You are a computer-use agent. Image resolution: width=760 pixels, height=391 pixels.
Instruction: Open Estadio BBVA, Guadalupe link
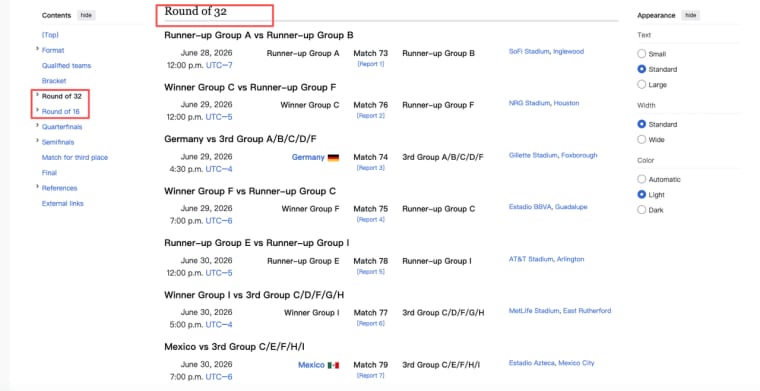(548, 207)
